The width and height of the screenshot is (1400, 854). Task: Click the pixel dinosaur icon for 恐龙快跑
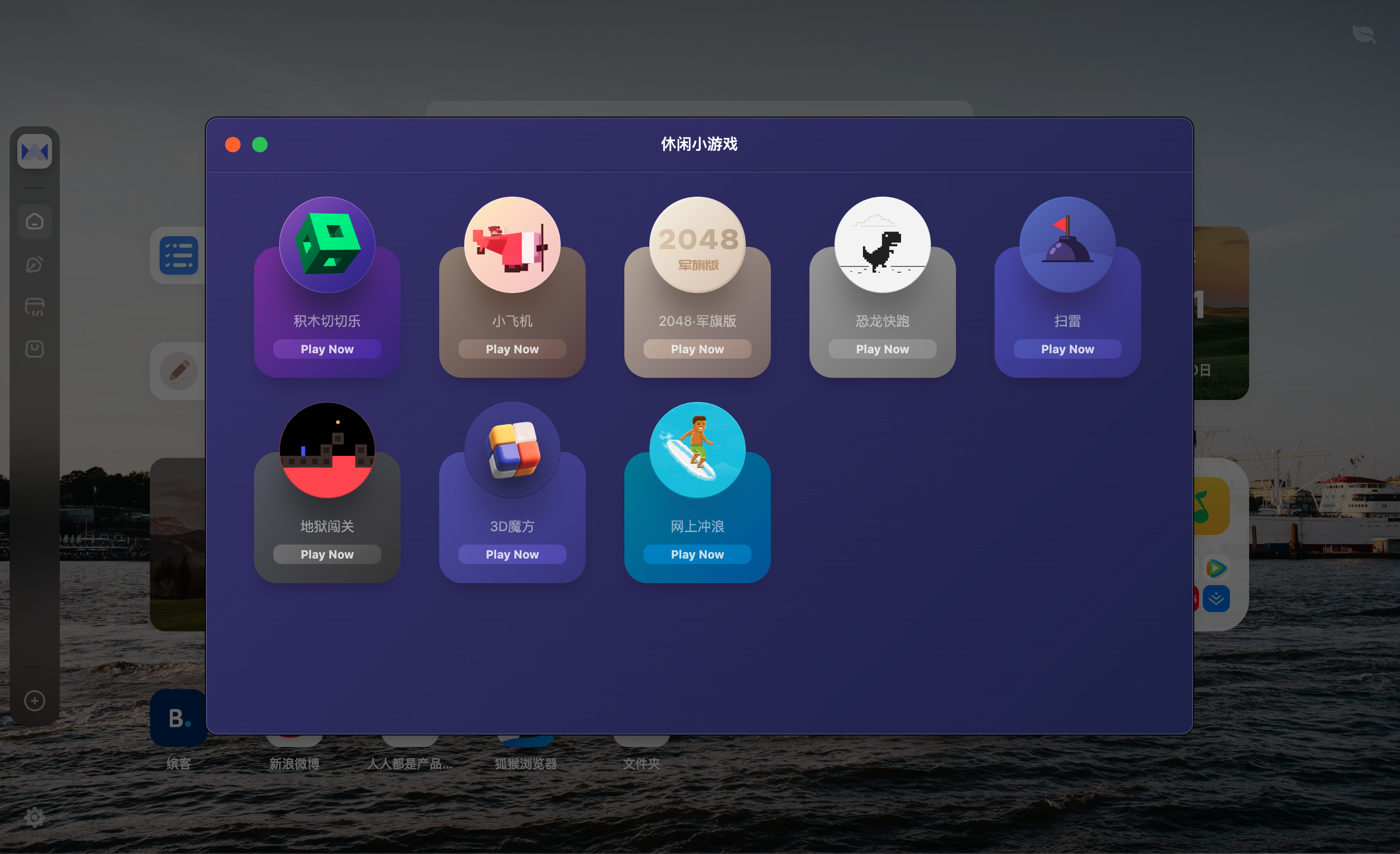(x=882, y=245)
